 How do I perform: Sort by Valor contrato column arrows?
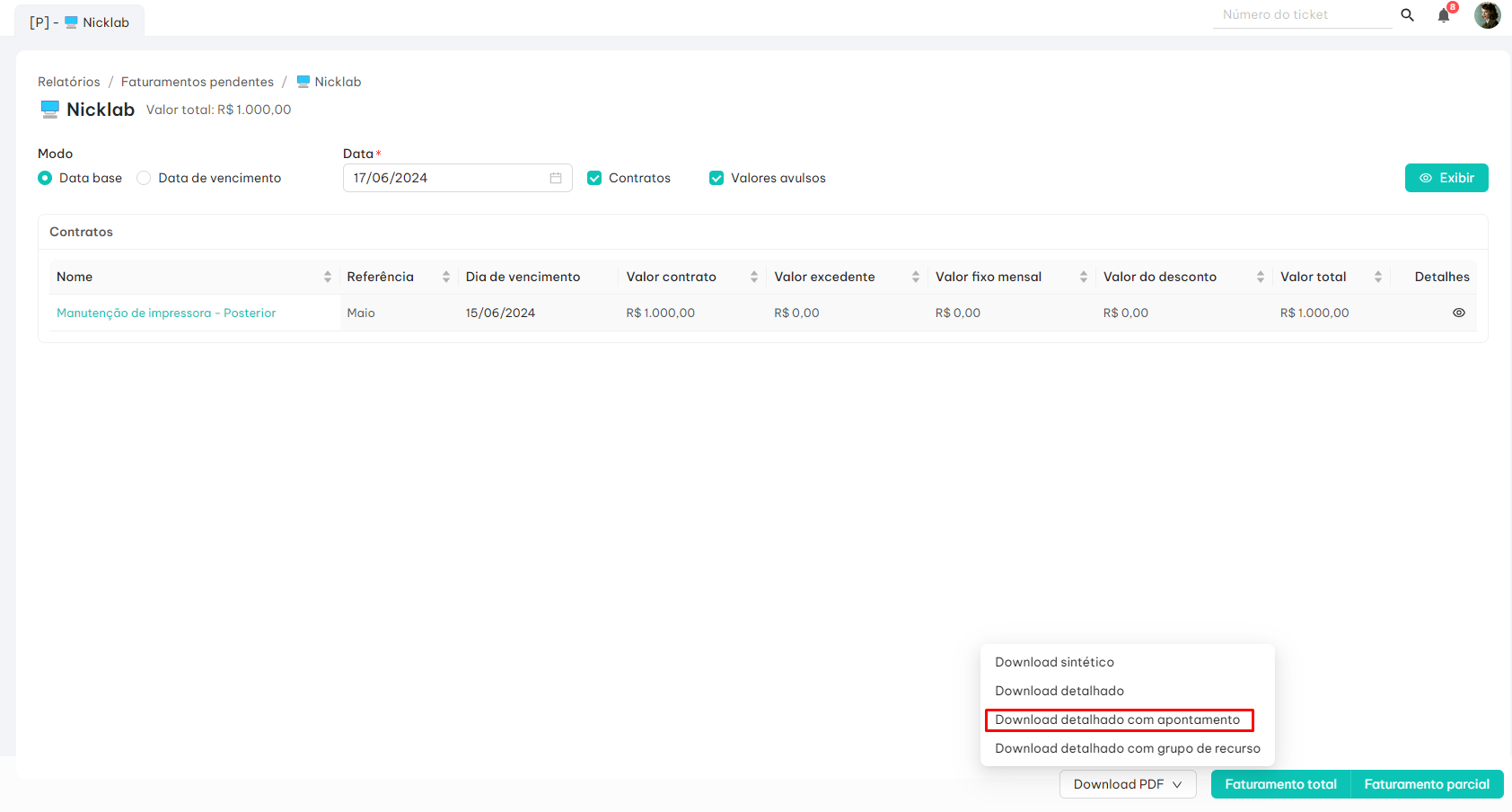pyautogui.click(x=754, y=277)
